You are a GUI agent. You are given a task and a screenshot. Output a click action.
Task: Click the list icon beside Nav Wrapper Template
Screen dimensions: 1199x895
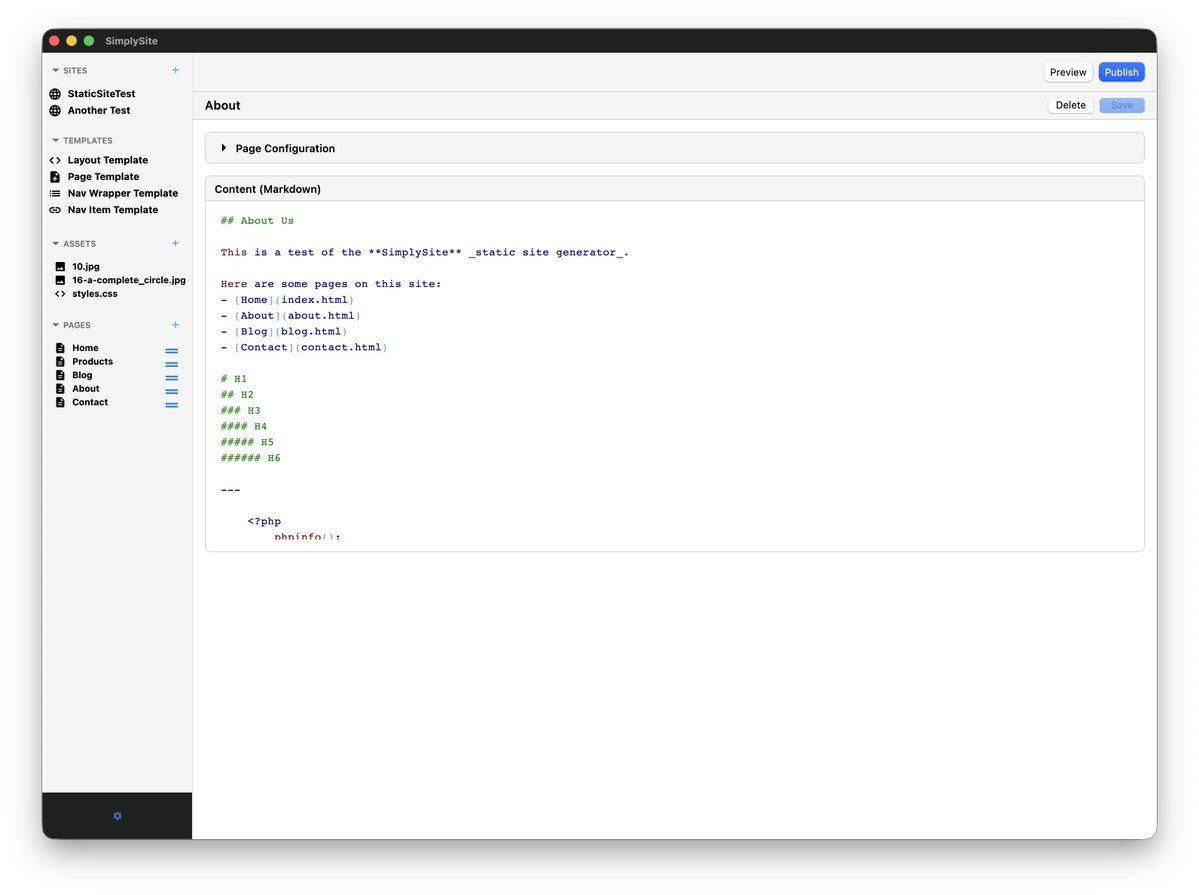[x=55, y=194]
